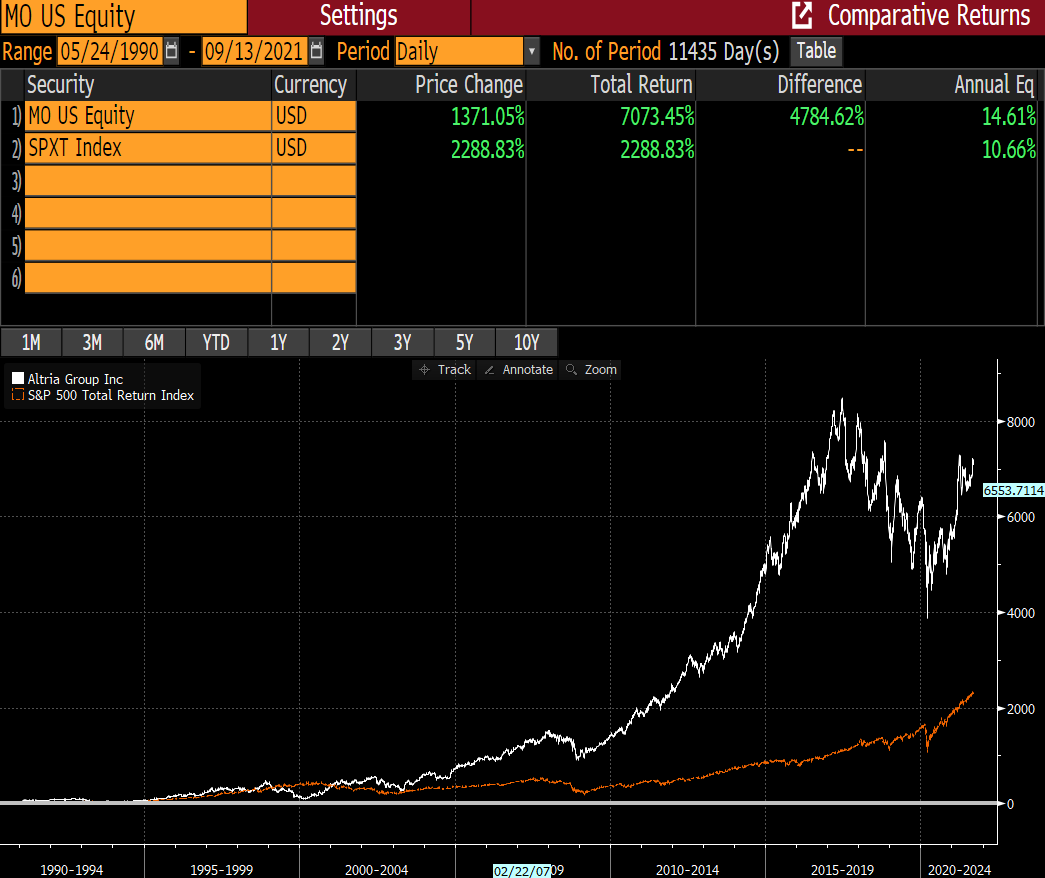Click 14.61% annual equivalent value
Screen dimensions: 1045x878
[1009, 117]
